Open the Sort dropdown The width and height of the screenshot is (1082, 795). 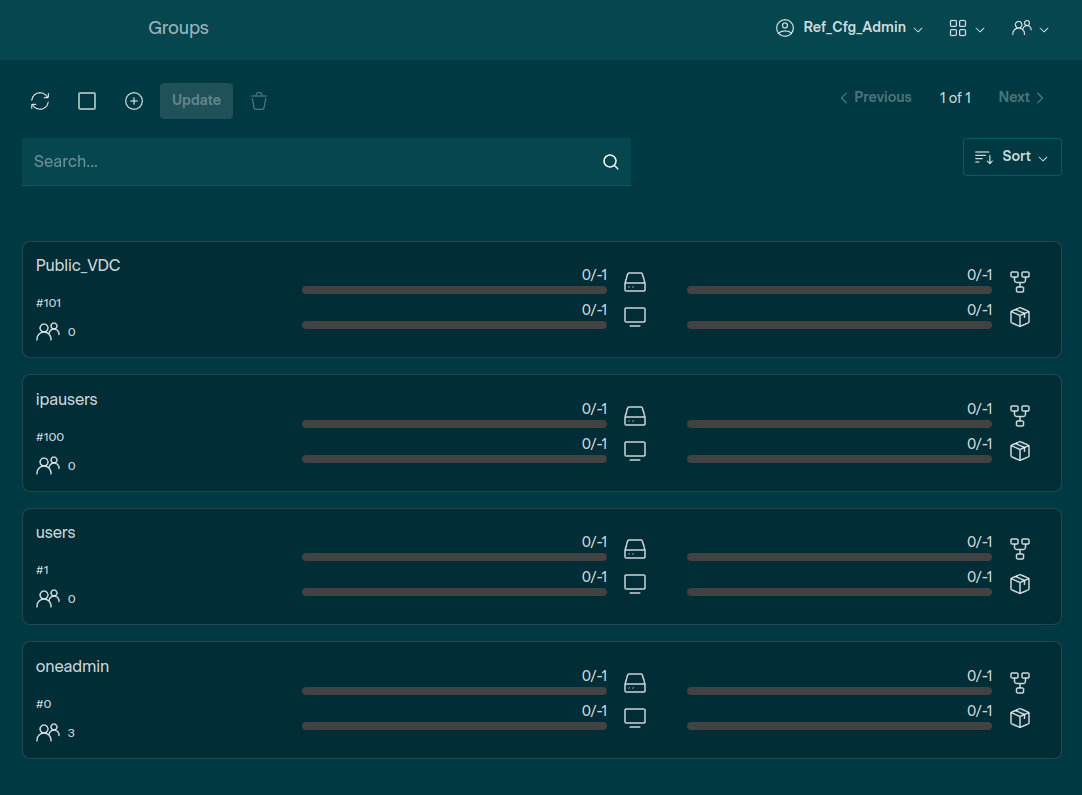click(x=1012, y=157)
